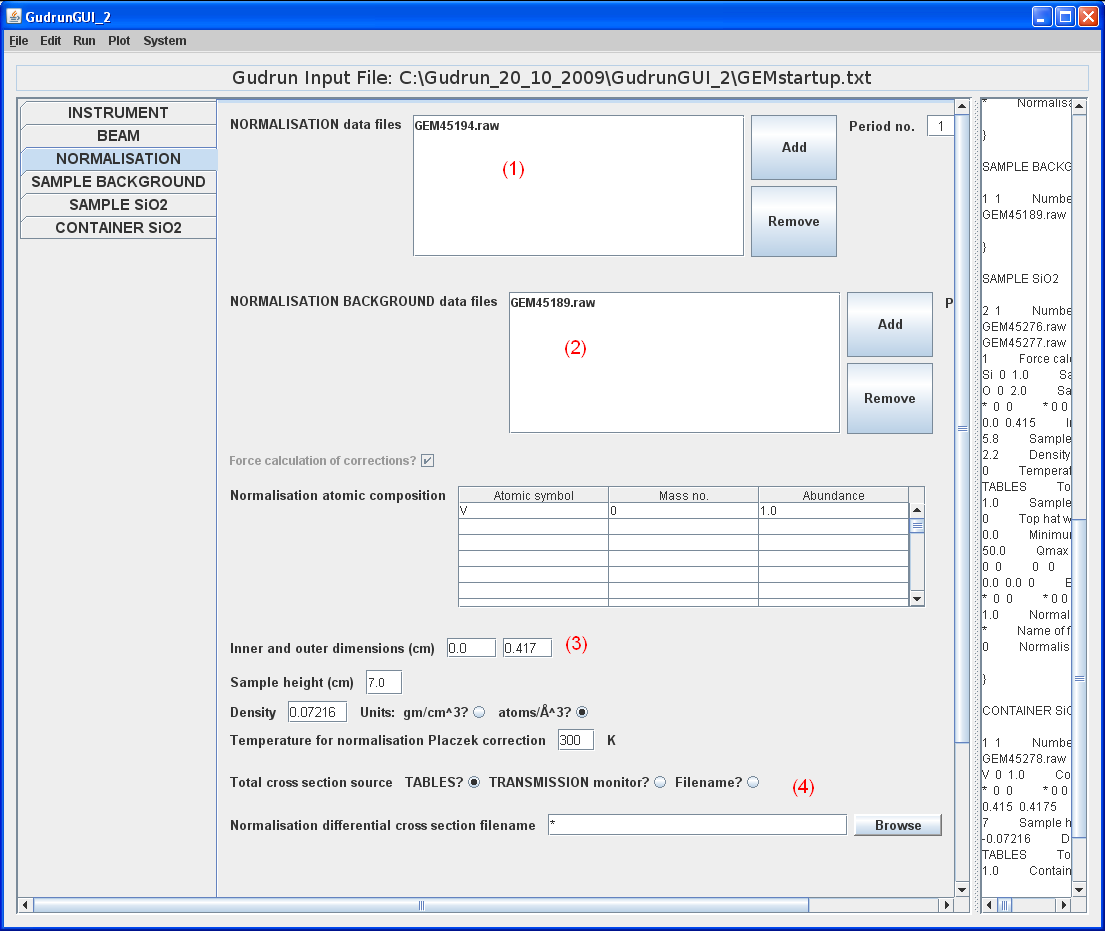
Task: Click the Density value input field
Action: coord(317,712)
